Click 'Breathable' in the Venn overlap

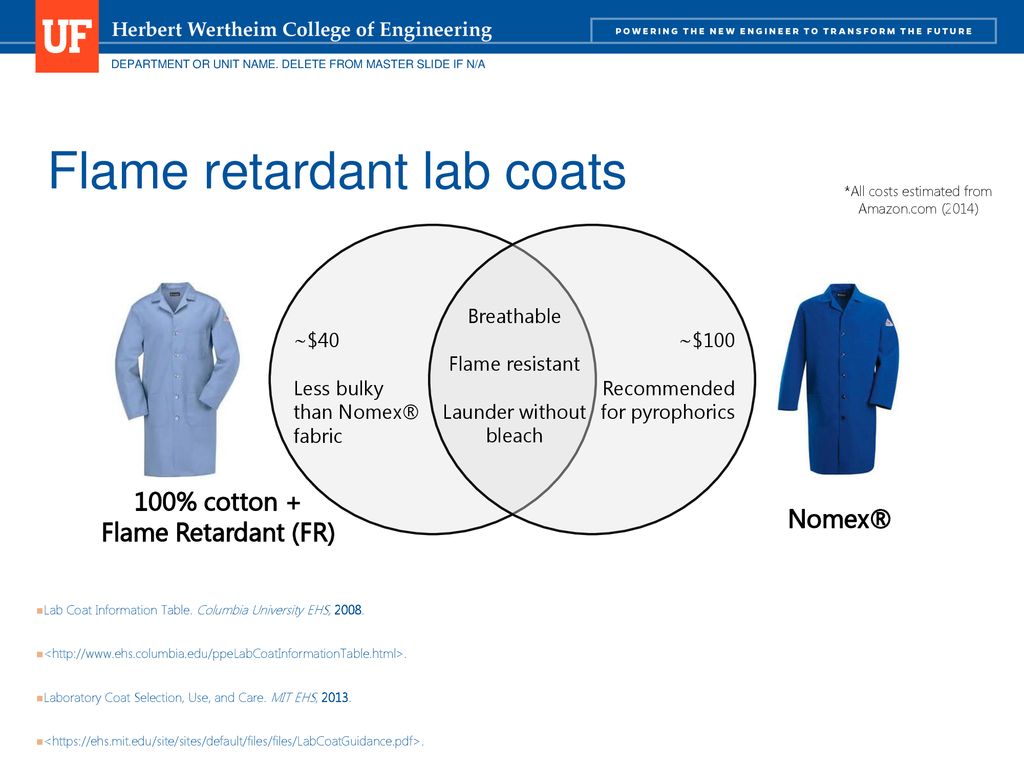pyautogui.click(x=514, y=317)
